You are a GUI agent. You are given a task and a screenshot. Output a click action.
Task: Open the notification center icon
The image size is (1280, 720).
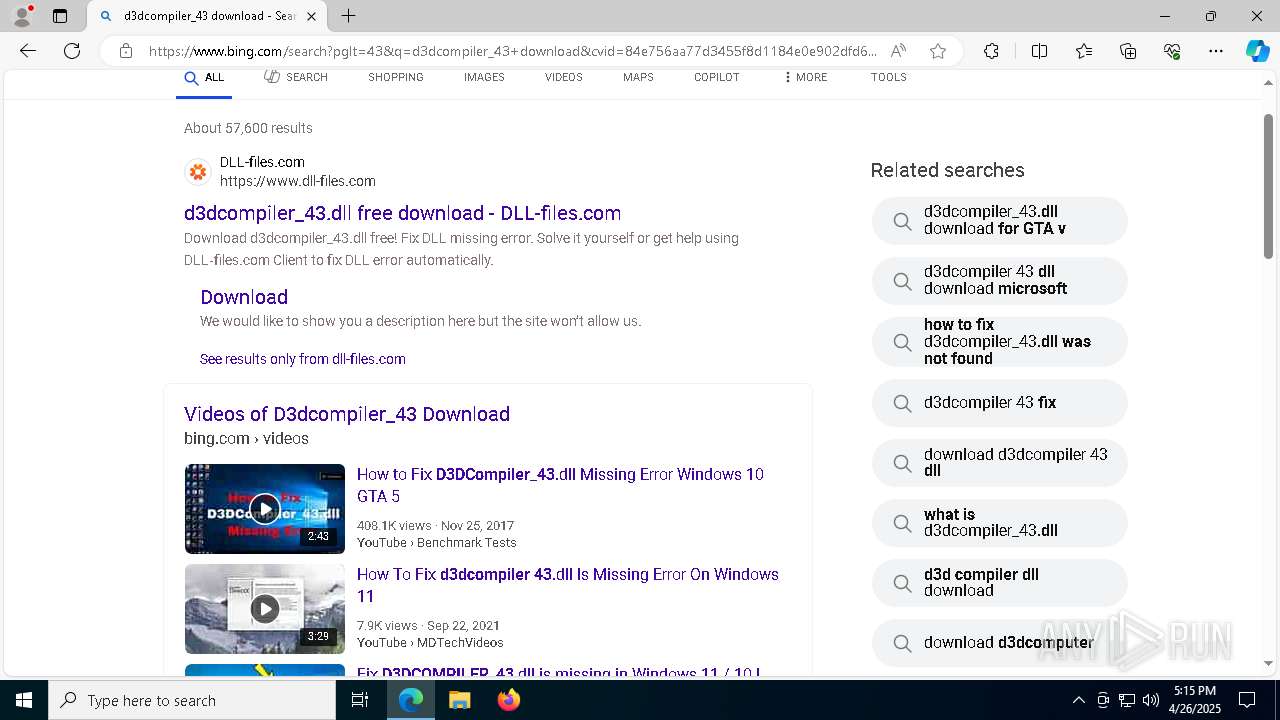pos(1247,700)
